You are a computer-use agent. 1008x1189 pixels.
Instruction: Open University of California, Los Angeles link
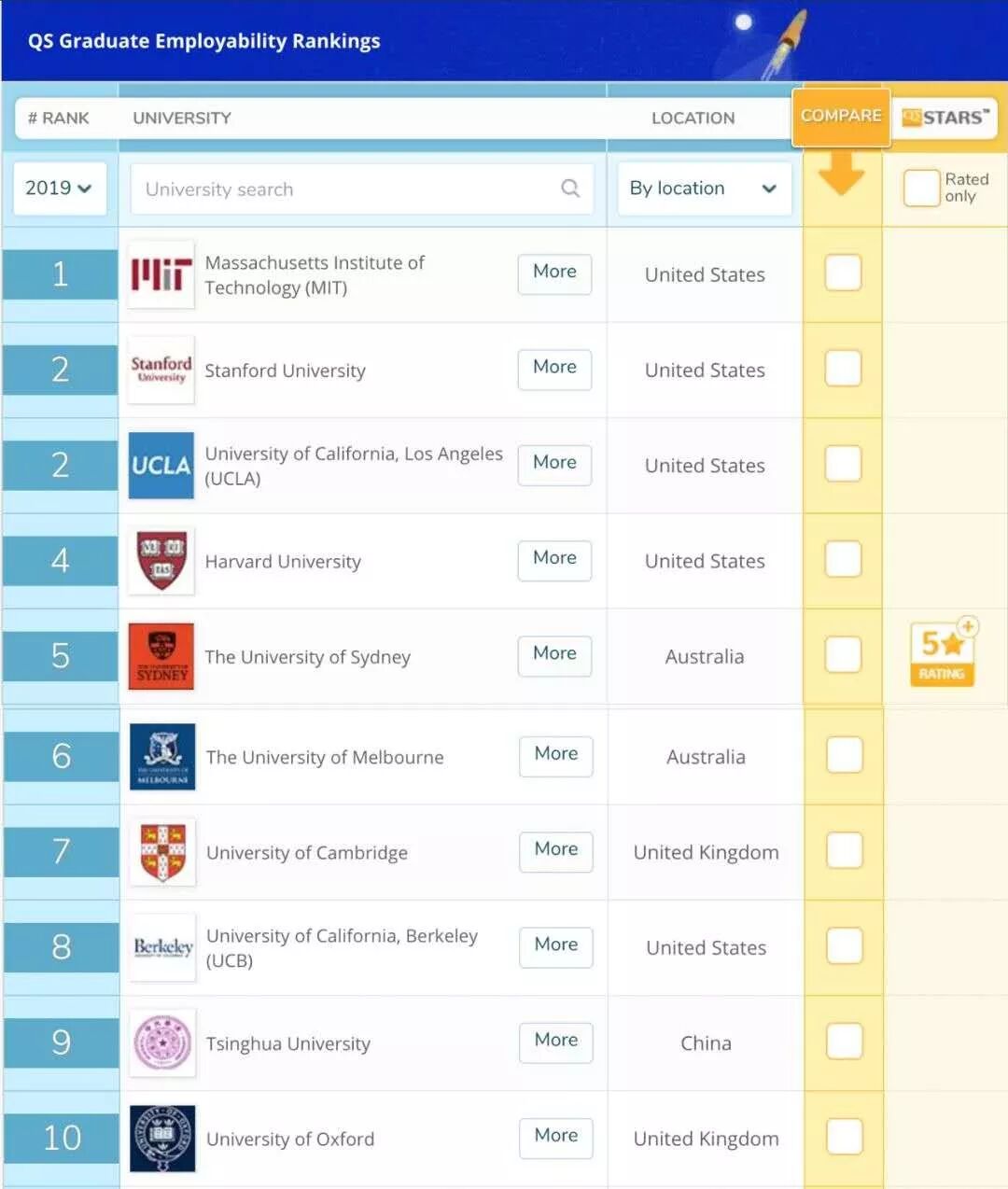point(354,466)
